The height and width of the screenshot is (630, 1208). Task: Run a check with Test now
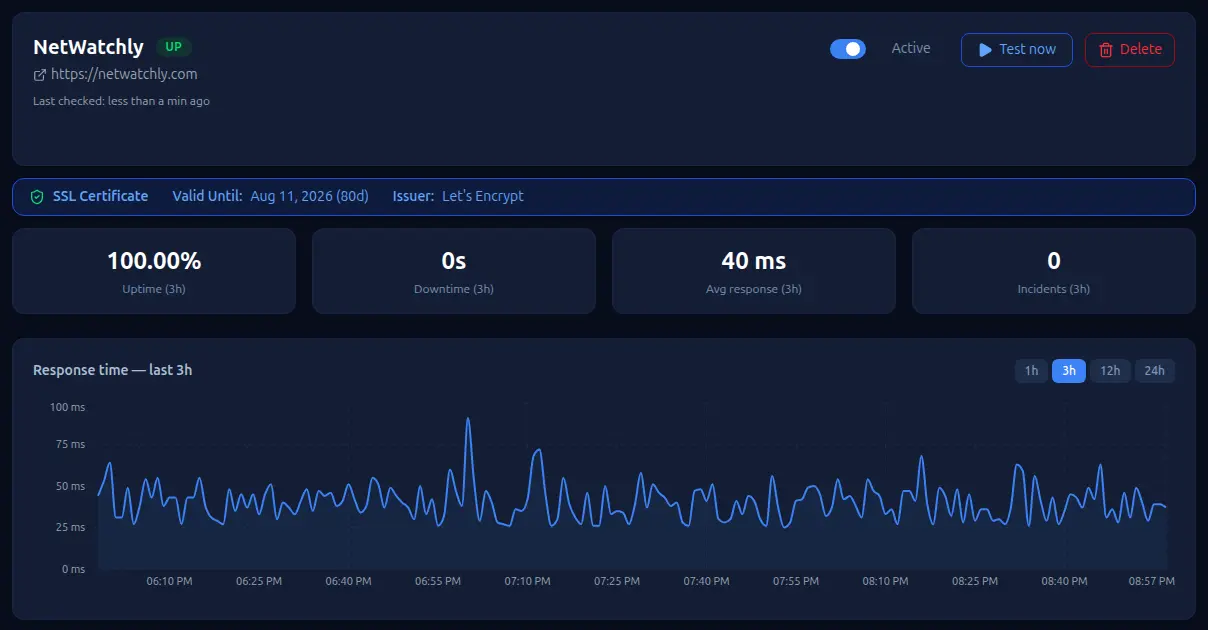(1017, 49)
